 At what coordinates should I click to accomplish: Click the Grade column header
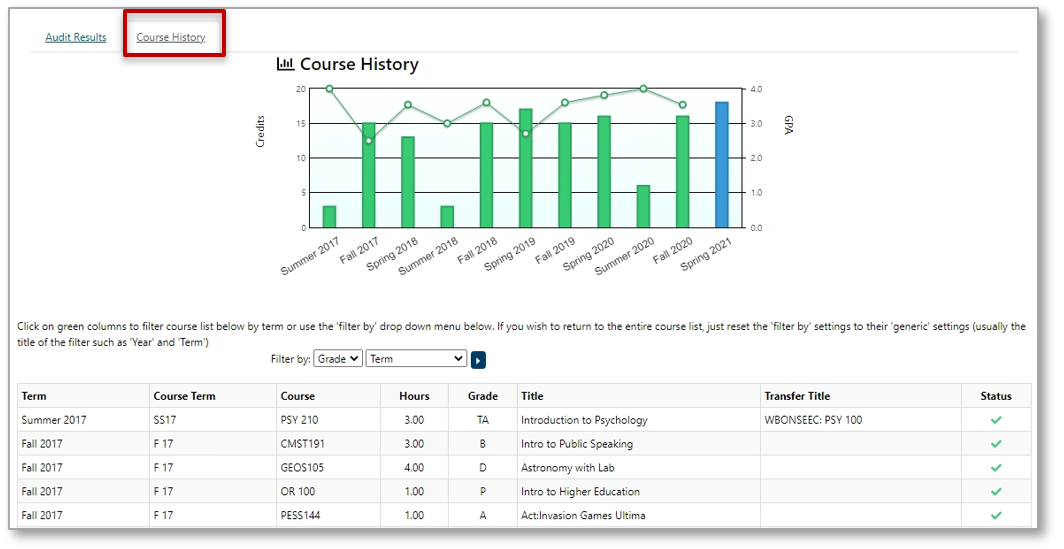pyautogui.click(x=482, y=396)
